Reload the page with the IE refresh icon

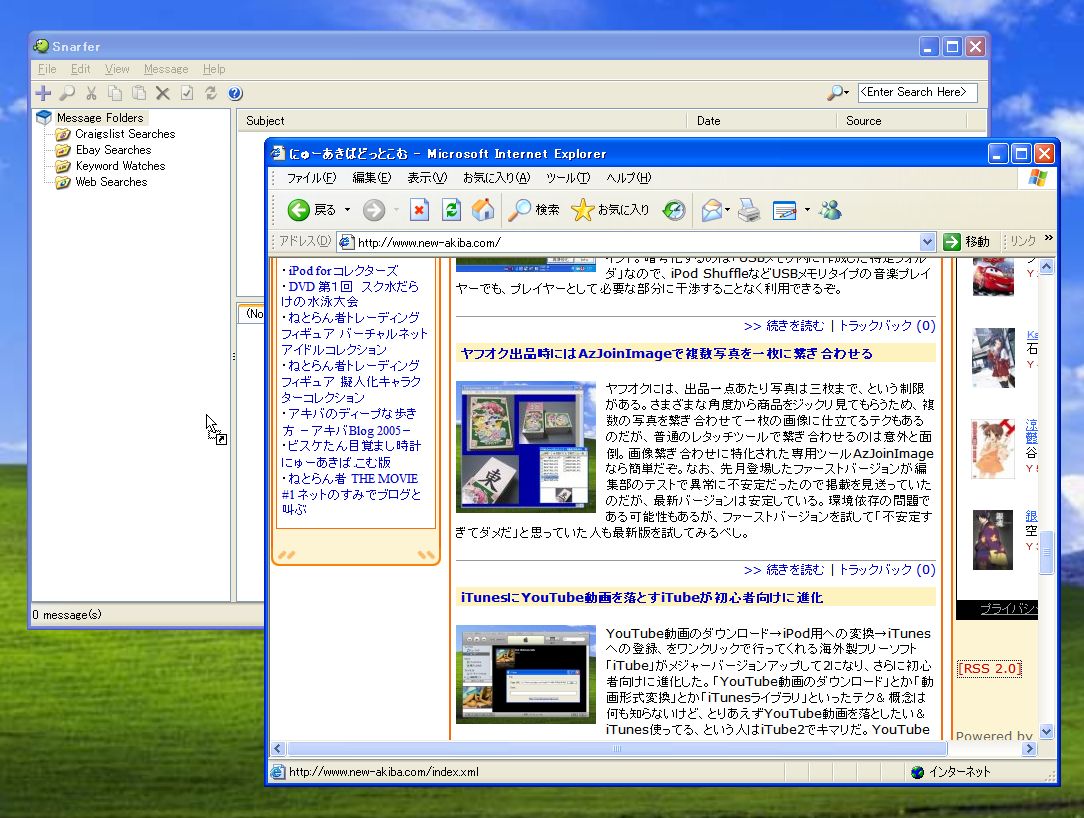pos(451,210)
